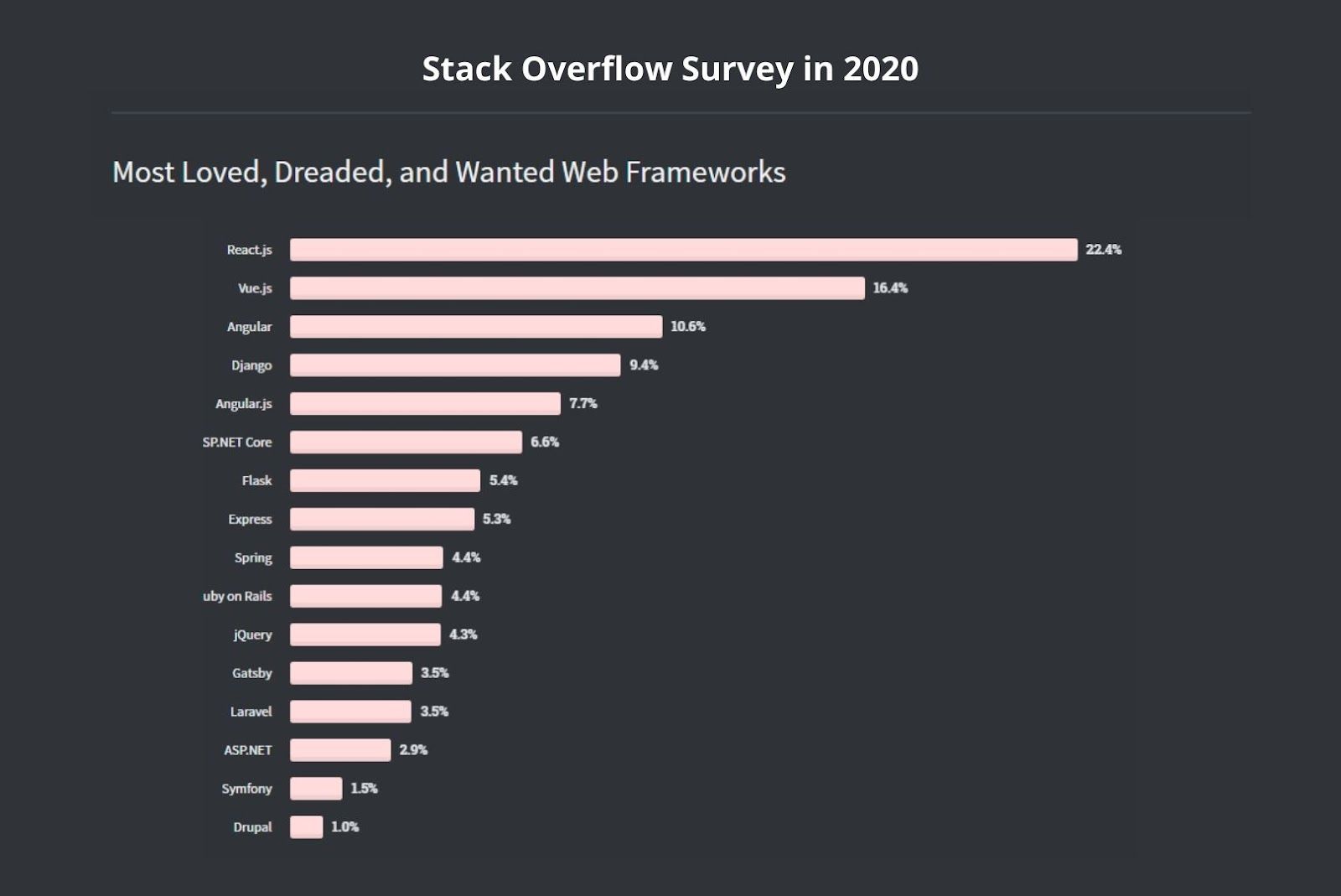Screen dimensions: 1341x896
Task: Click the Laravel label
Action: 251,712
